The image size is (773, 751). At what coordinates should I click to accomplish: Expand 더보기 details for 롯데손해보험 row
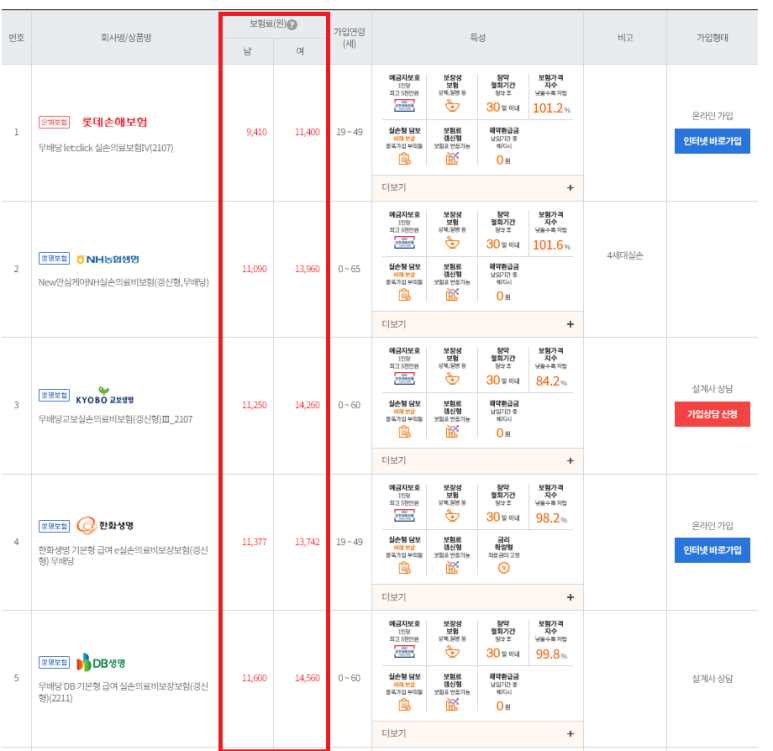tap(477, 187)
